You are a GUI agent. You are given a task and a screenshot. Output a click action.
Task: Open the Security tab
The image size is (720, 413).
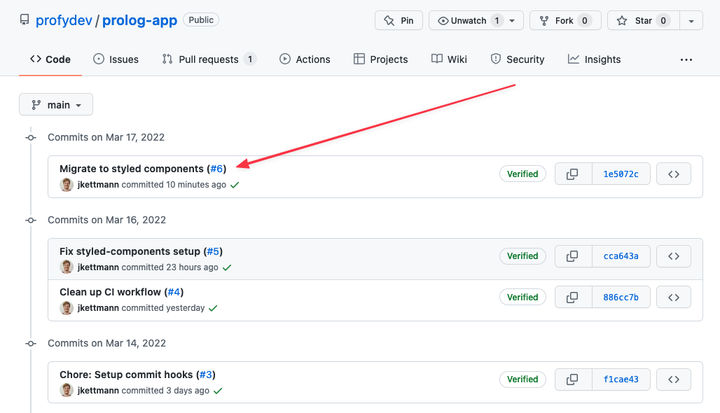(518, 59)
